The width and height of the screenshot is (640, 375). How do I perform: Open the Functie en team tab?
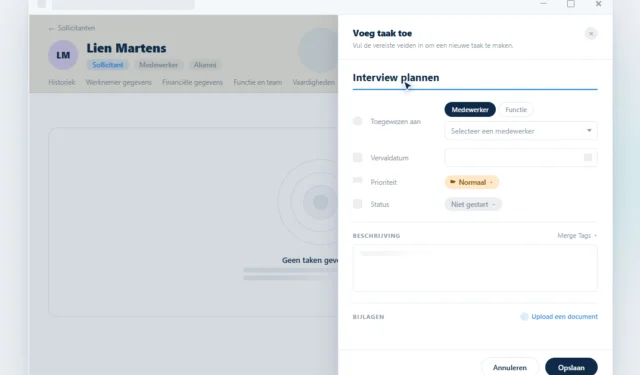click(258, 82)
